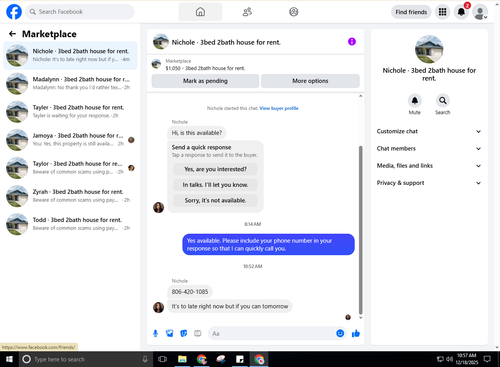Click the phone number message 806-420-1085
The width and height of the screenshot is (500, 367).
click(x=190, y=292)
